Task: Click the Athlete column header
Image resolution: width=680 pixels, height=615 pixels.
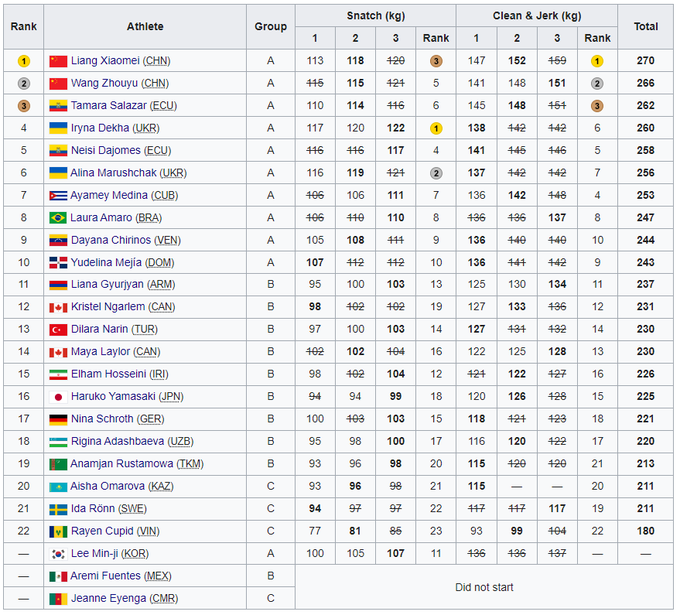Action: (145, 27)
